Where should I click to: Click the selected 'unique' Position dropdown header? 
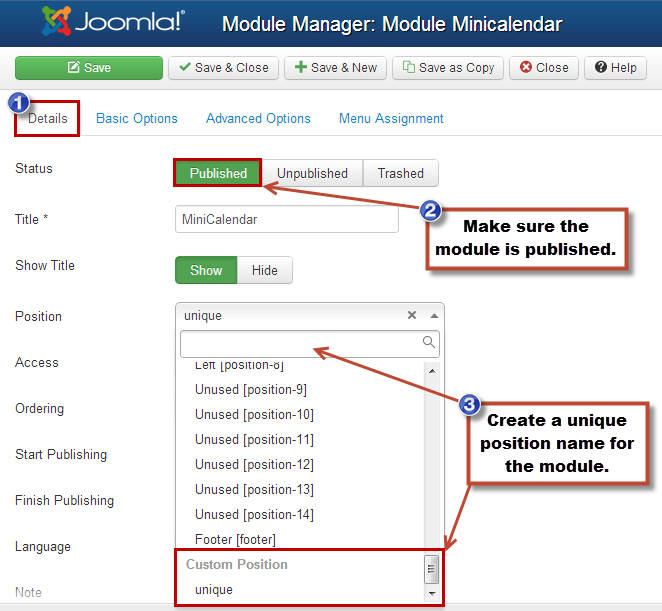click(x=310, y=316)
